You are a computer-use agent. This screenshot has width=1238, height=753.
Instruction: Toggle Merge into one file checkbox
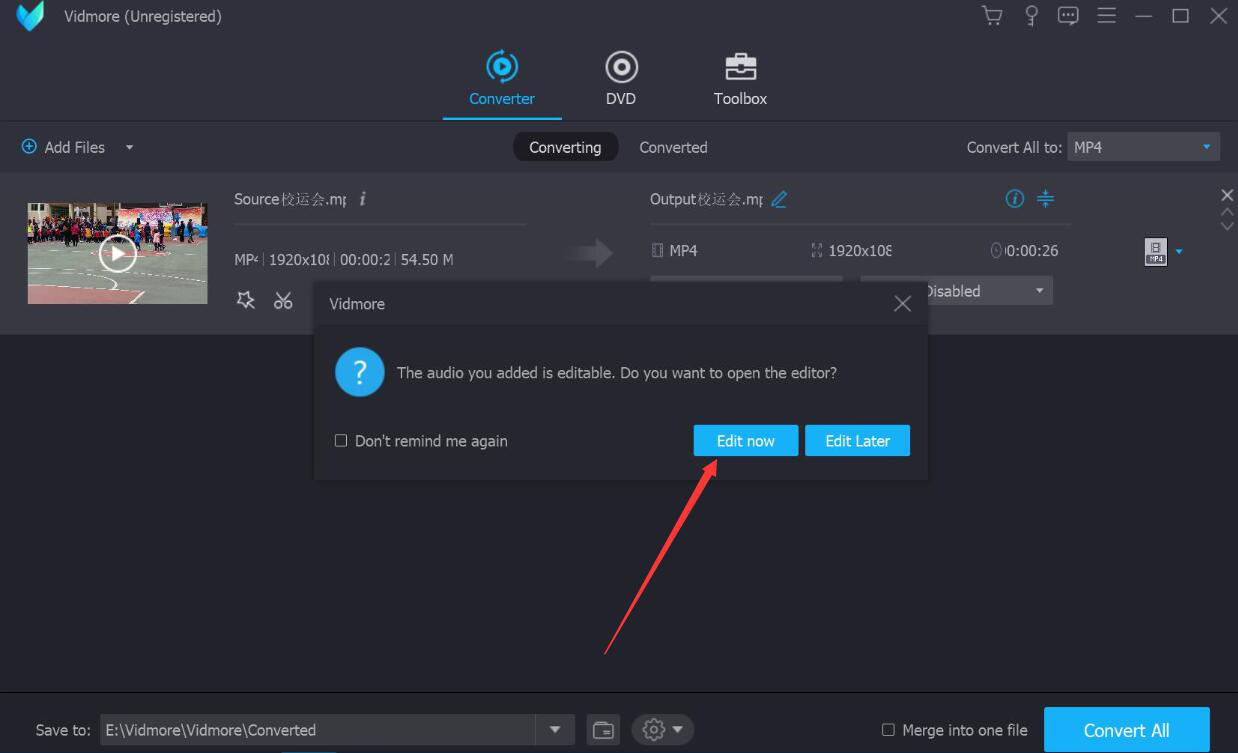click(888, 730)
